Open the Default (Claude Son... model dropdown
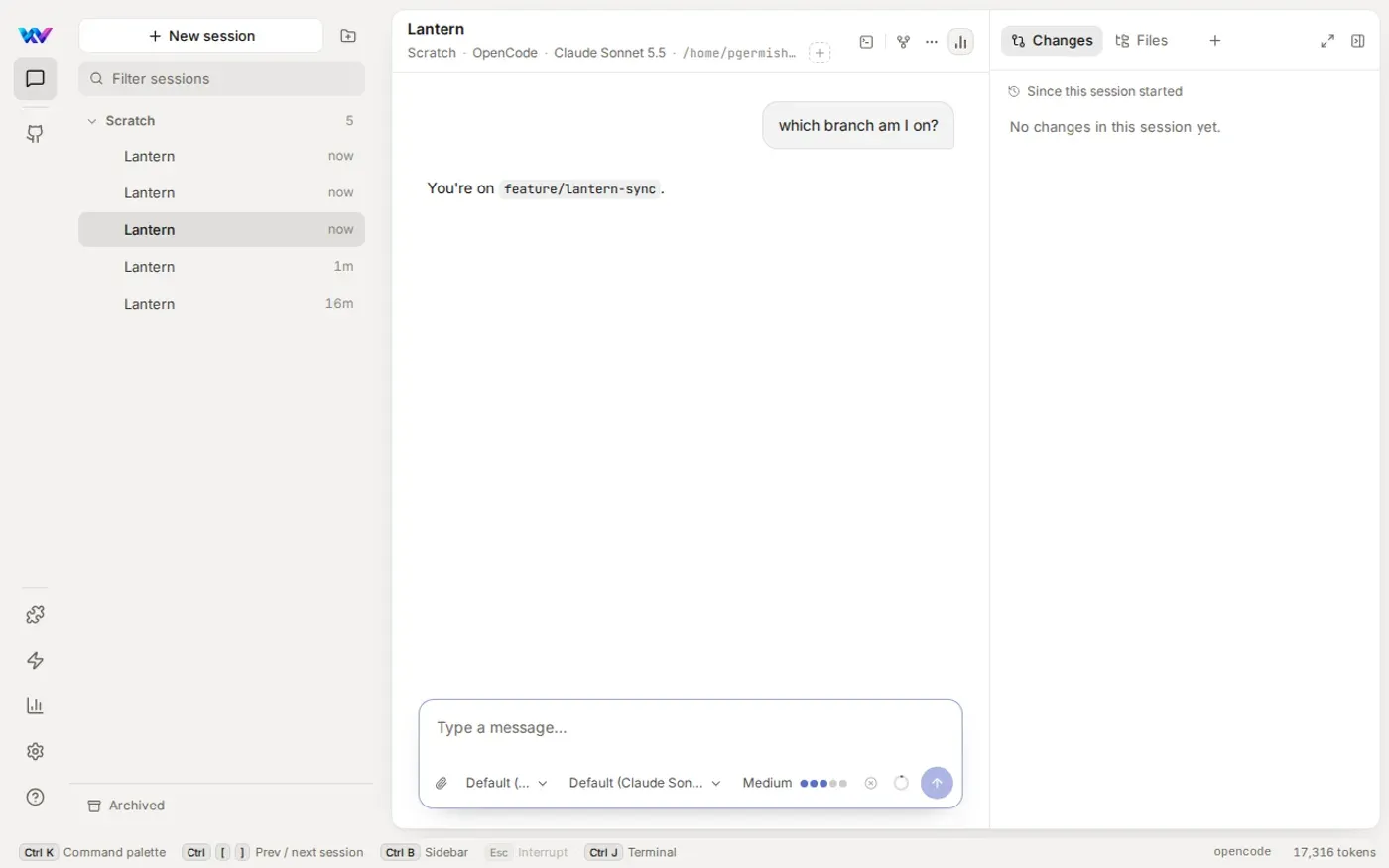 pyautogui.click(x=645, y=783)
